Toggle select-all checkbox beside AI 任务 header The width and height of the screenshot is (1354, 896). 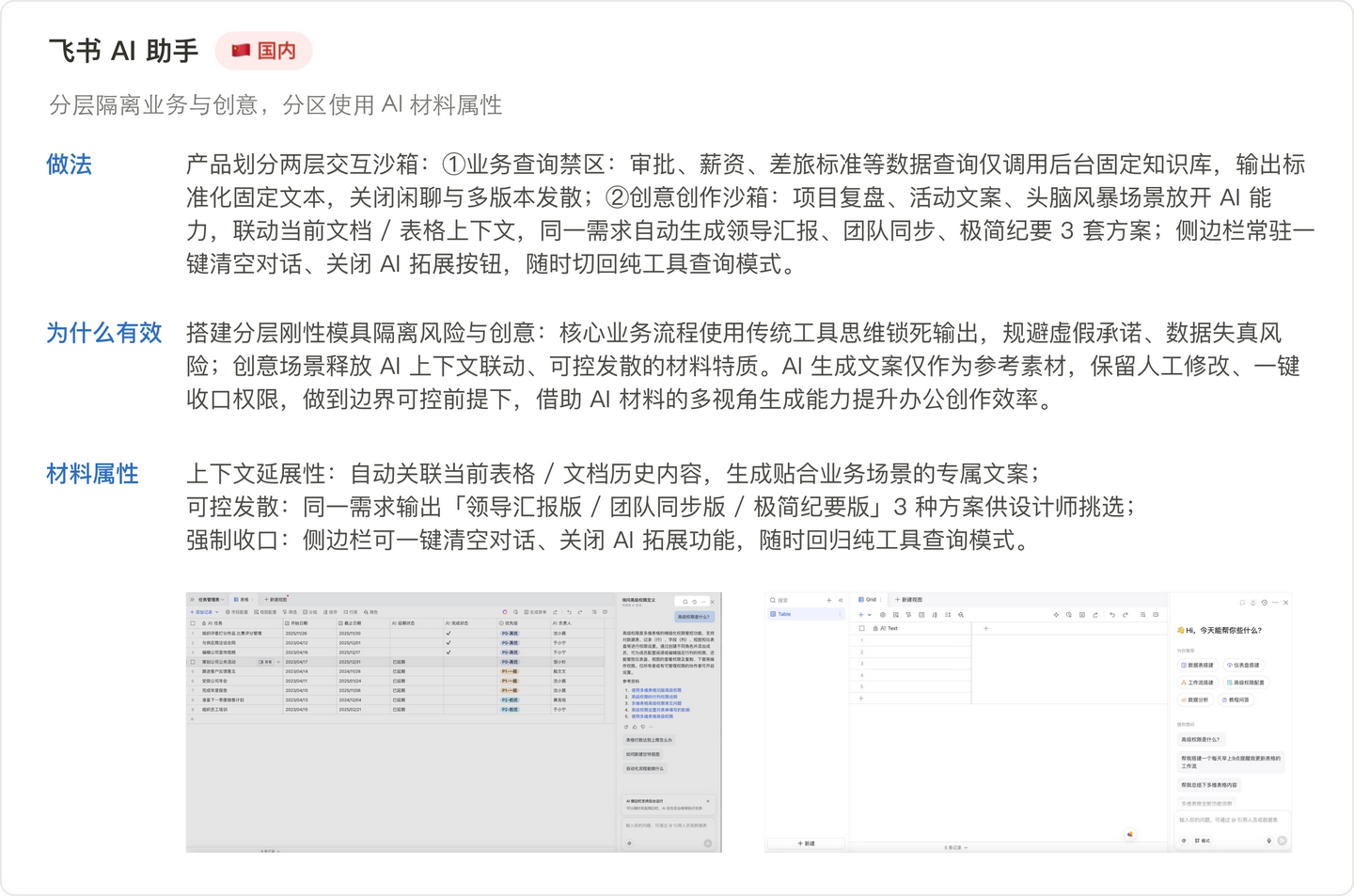(193, 623)
